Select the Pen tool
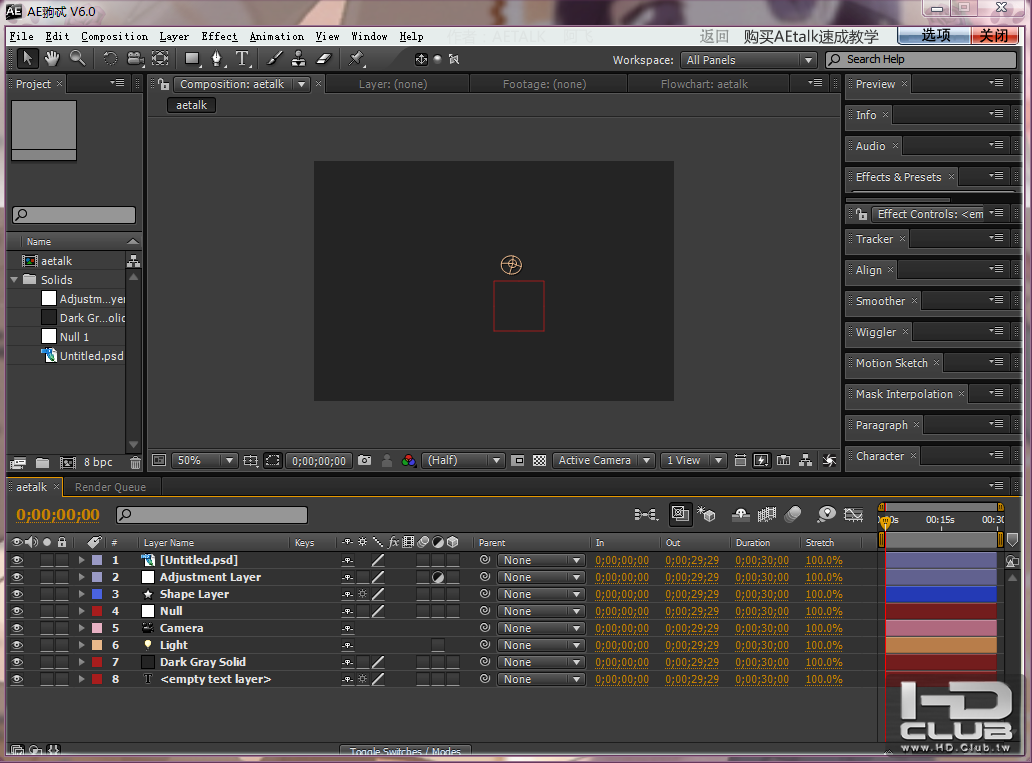 point(217,59)
